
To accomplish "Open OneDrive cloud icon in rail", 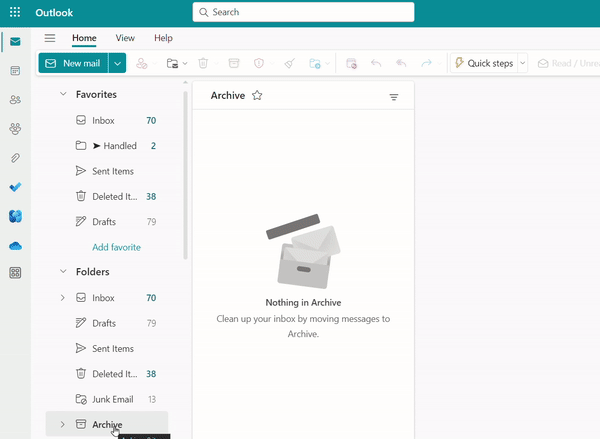I will point(15,245).
